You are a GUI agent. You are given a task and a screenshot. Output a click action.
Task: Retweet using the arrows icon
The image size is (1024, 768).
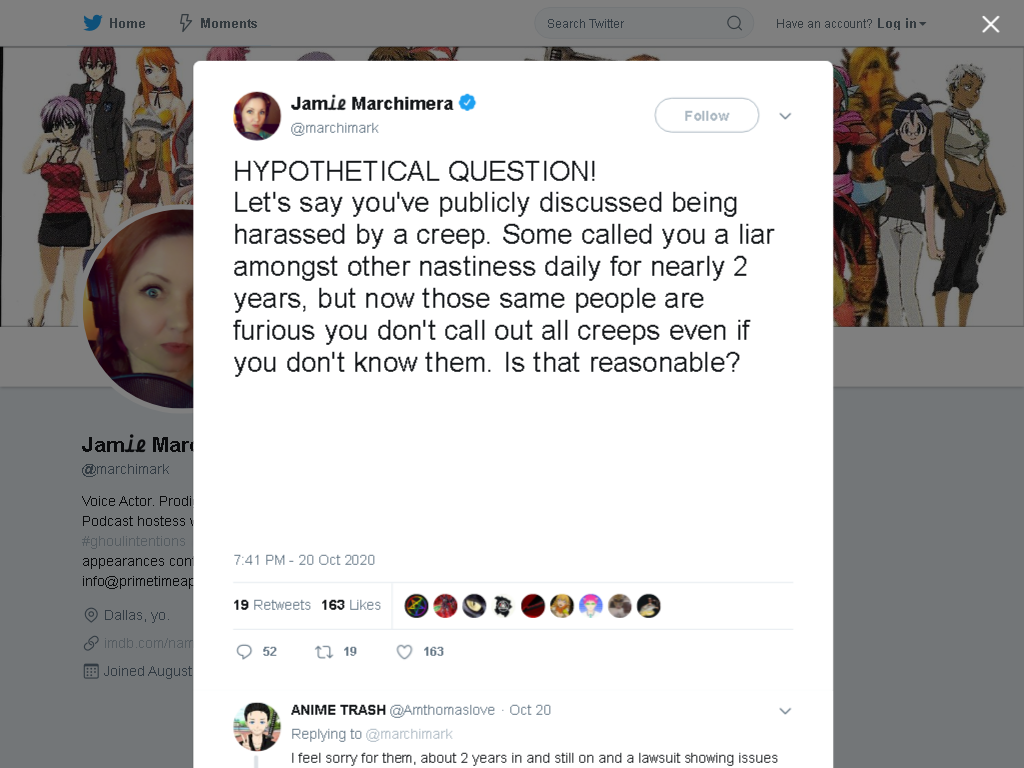[324, 652]
